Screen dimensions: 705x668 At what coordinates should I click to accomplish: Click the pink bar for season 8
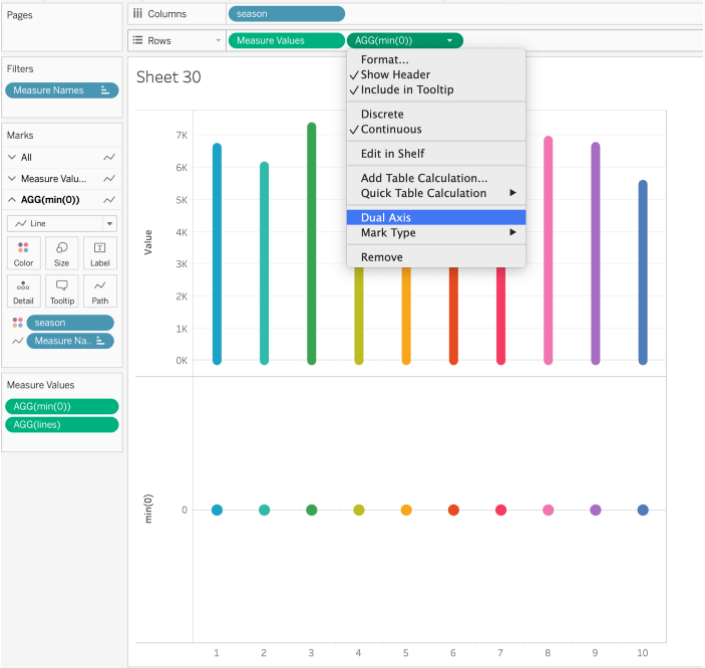click(548, 250)
